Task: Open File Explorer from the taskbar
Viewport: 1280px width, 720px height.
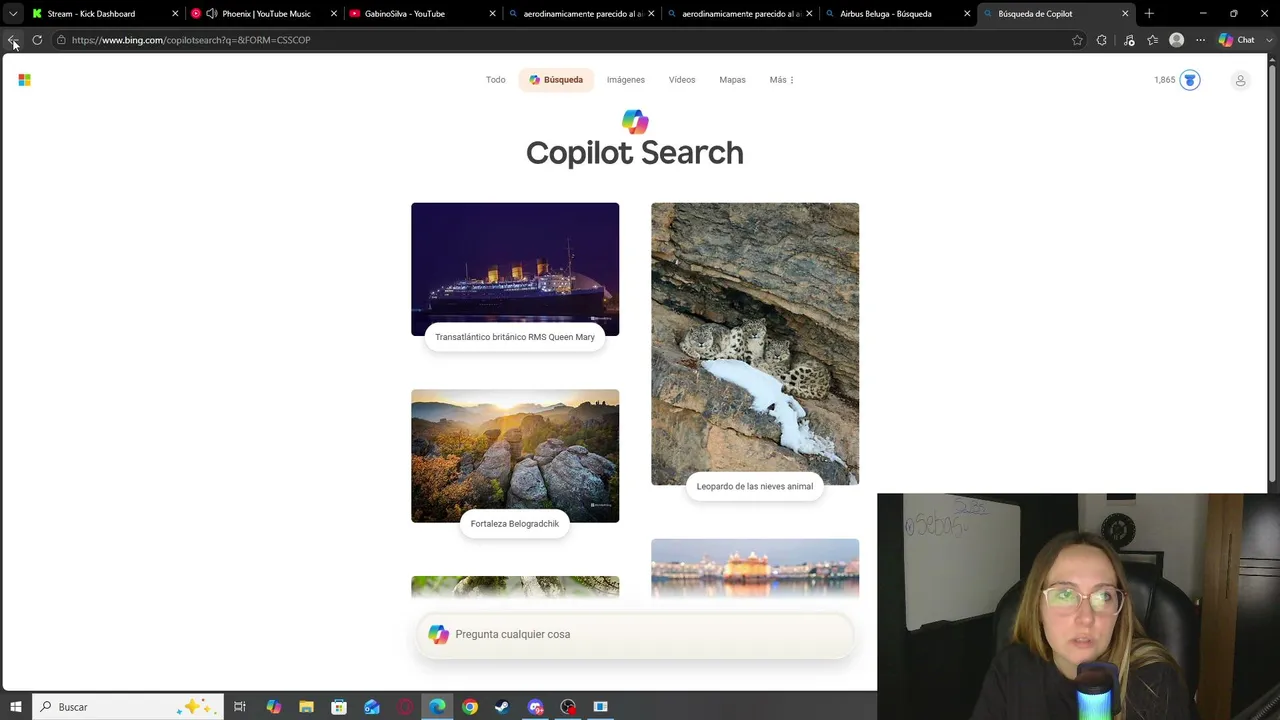Action: [x=306, y=707]
